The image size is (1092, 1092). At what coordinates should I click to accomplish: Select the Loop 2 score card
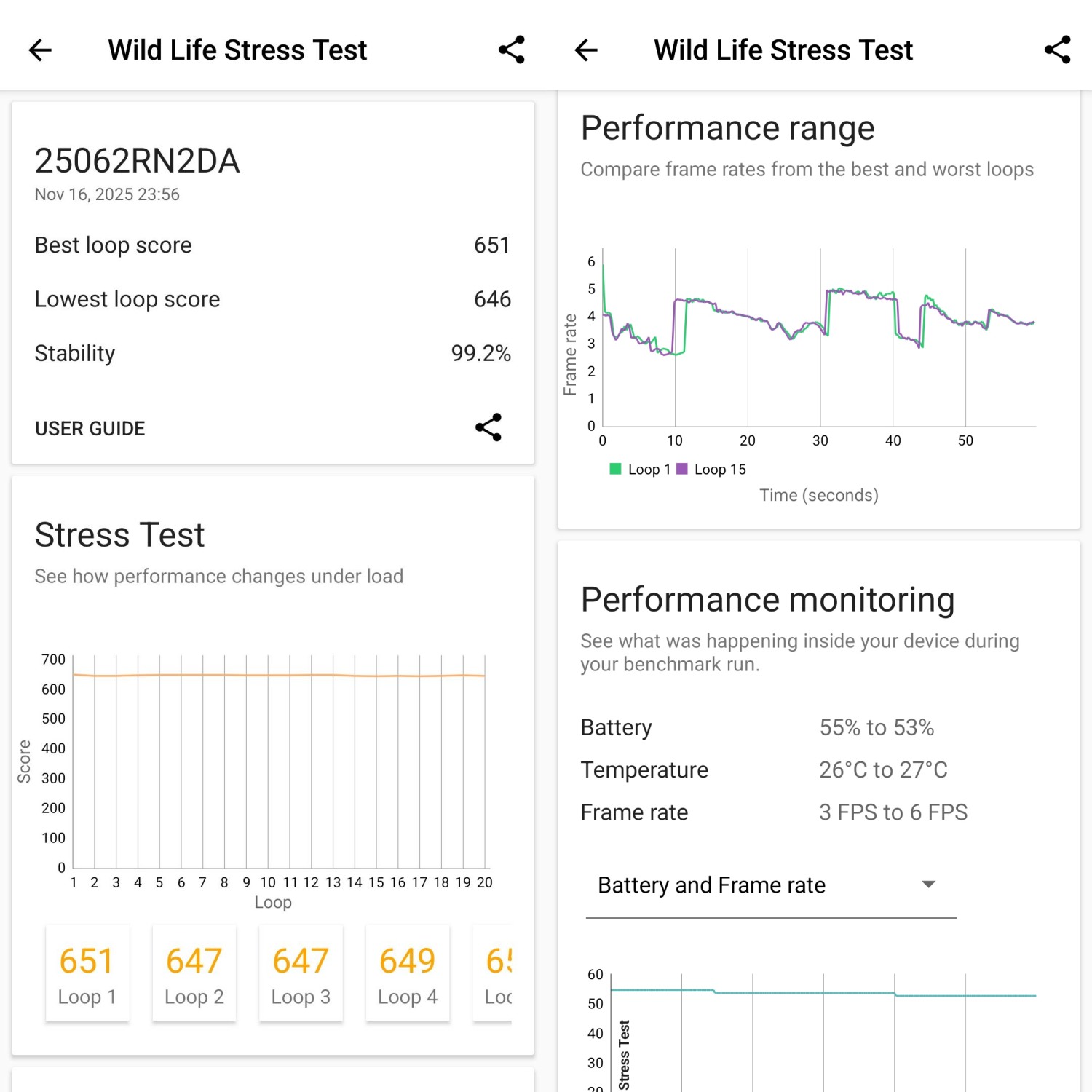tap(194, 973)
